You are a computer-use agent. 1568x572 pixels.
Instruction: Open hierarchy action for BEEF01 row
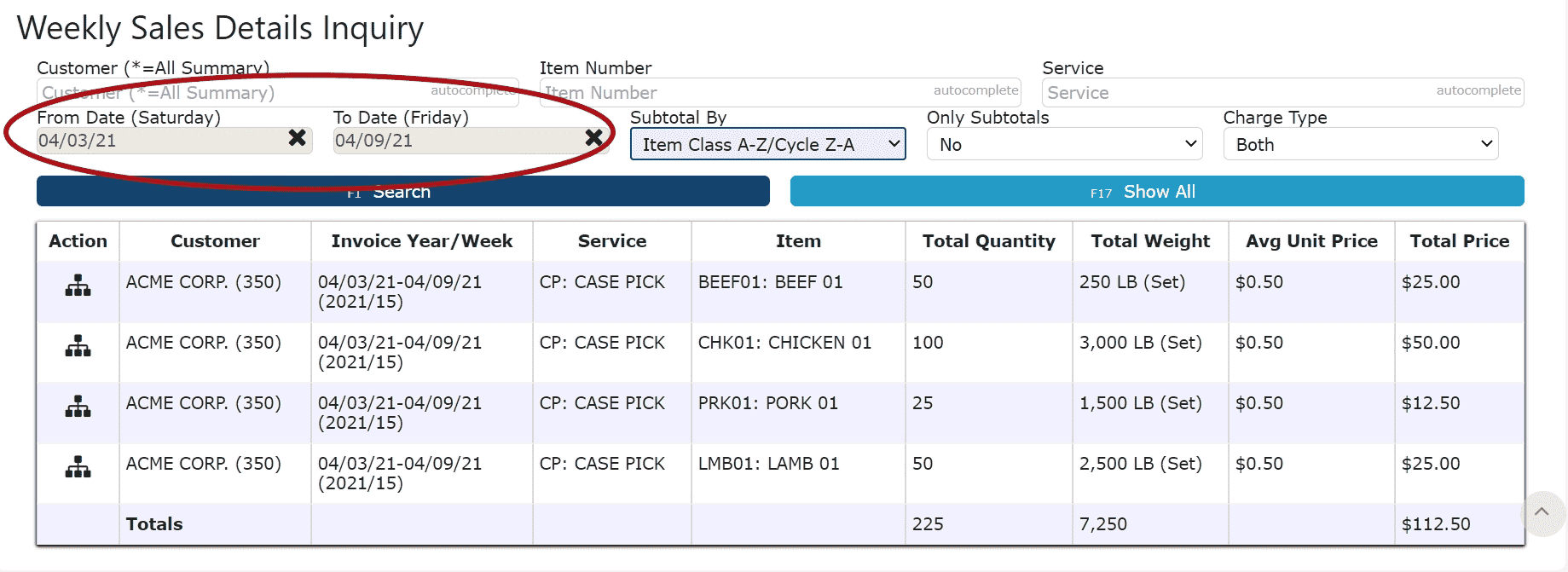78,286
